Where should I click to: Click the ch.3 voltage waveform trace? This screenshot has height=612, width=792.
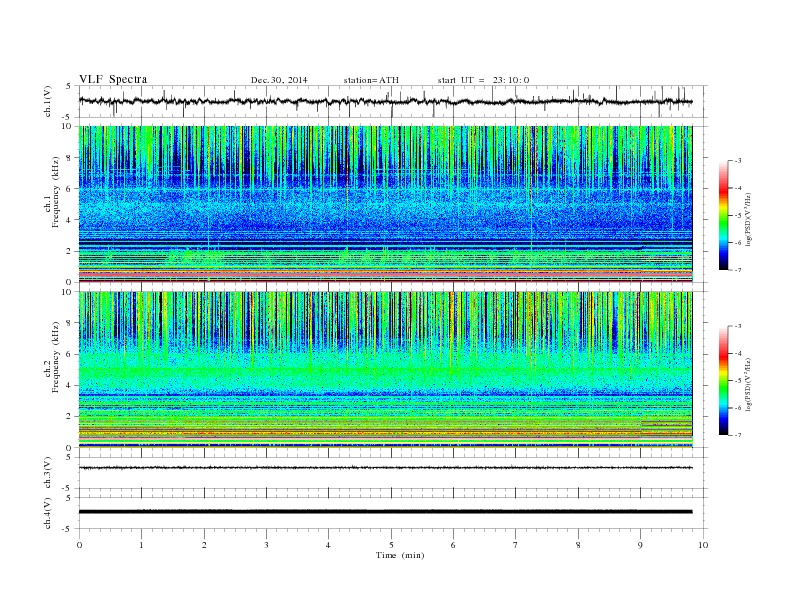[385, 468]
